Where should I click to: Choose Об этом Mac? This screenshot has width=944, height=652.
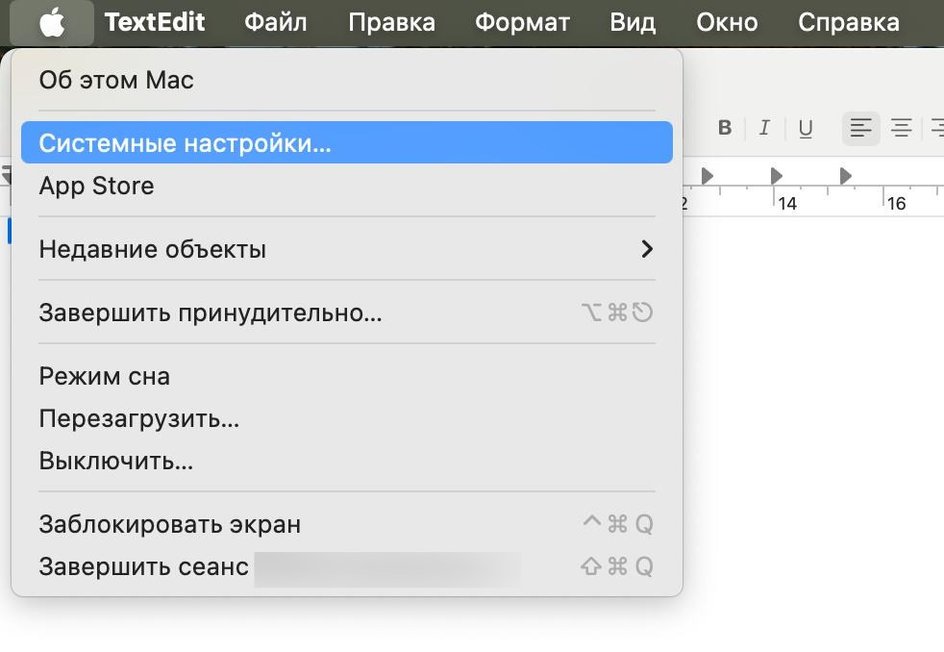[x=347, y=80]
